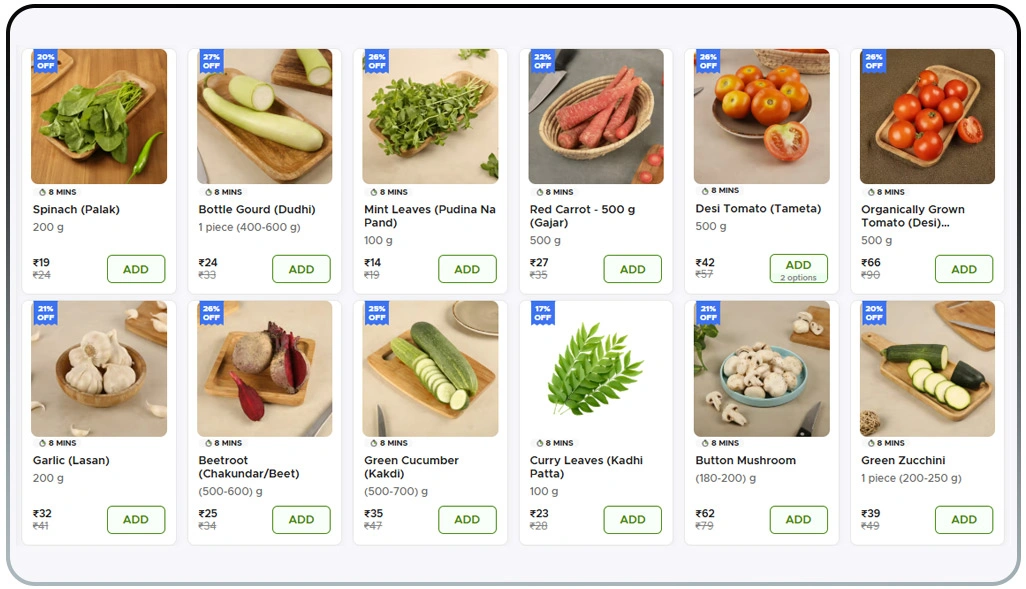
Task: View the Garlic (Lasan) product photo
Action: [x=99, y=369]
